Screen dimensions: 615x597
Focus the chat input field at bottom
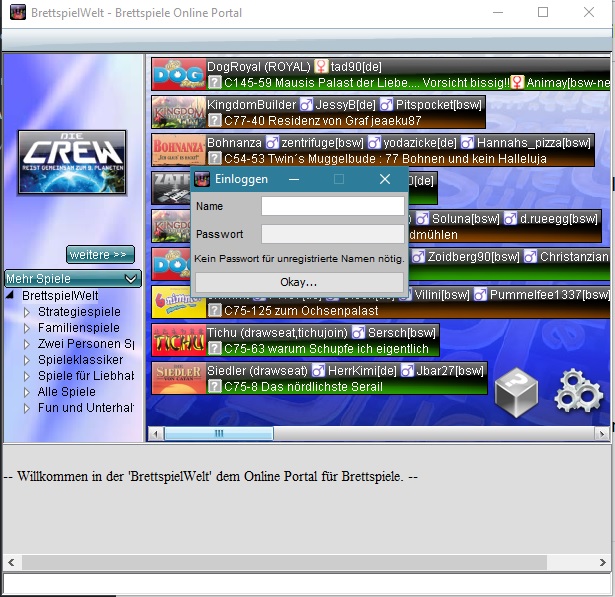tap(307, 583)
